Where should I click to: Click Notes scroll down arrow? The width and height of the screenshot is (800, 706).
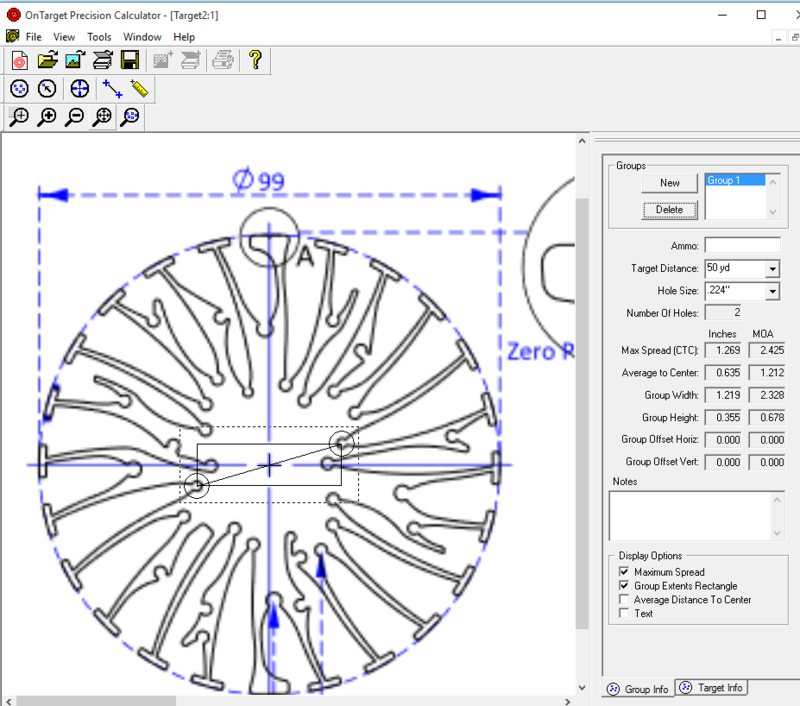point(777,533)
